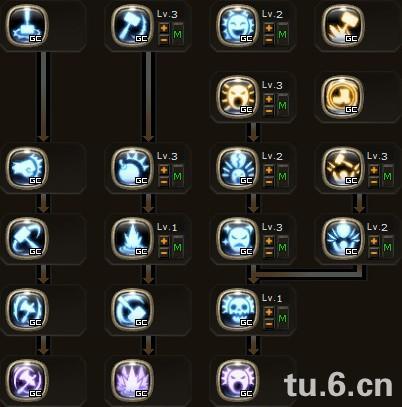Screen dimensions: 402x407
Task: Add a point to skull skill
Action: [x=269, y=312]
